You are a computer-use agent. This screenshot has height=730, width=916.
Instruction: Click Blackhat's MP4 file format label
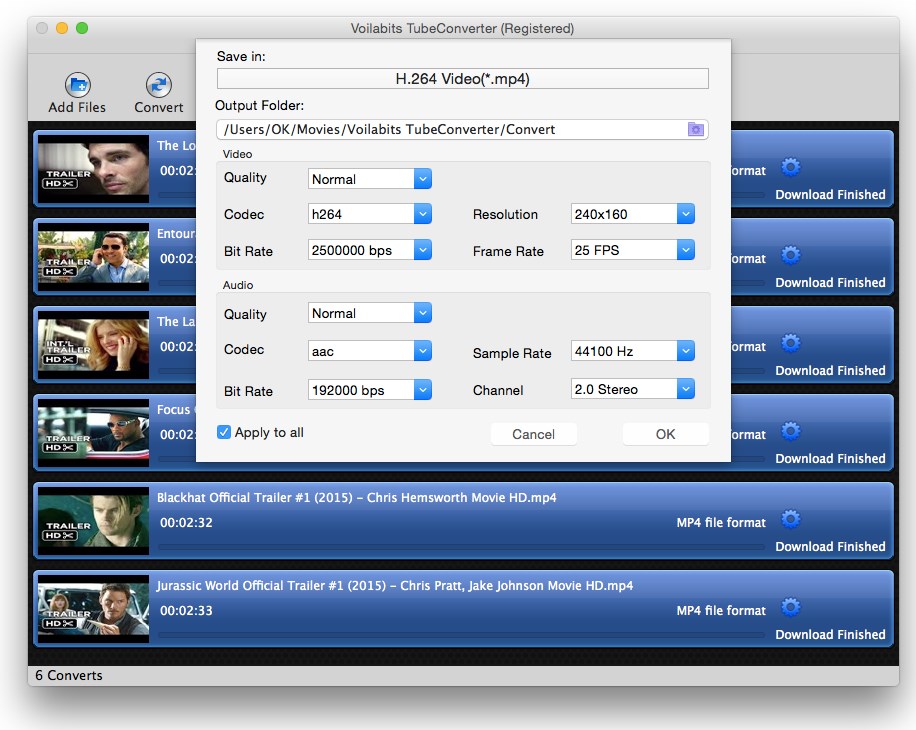click(x=721, y=523)
